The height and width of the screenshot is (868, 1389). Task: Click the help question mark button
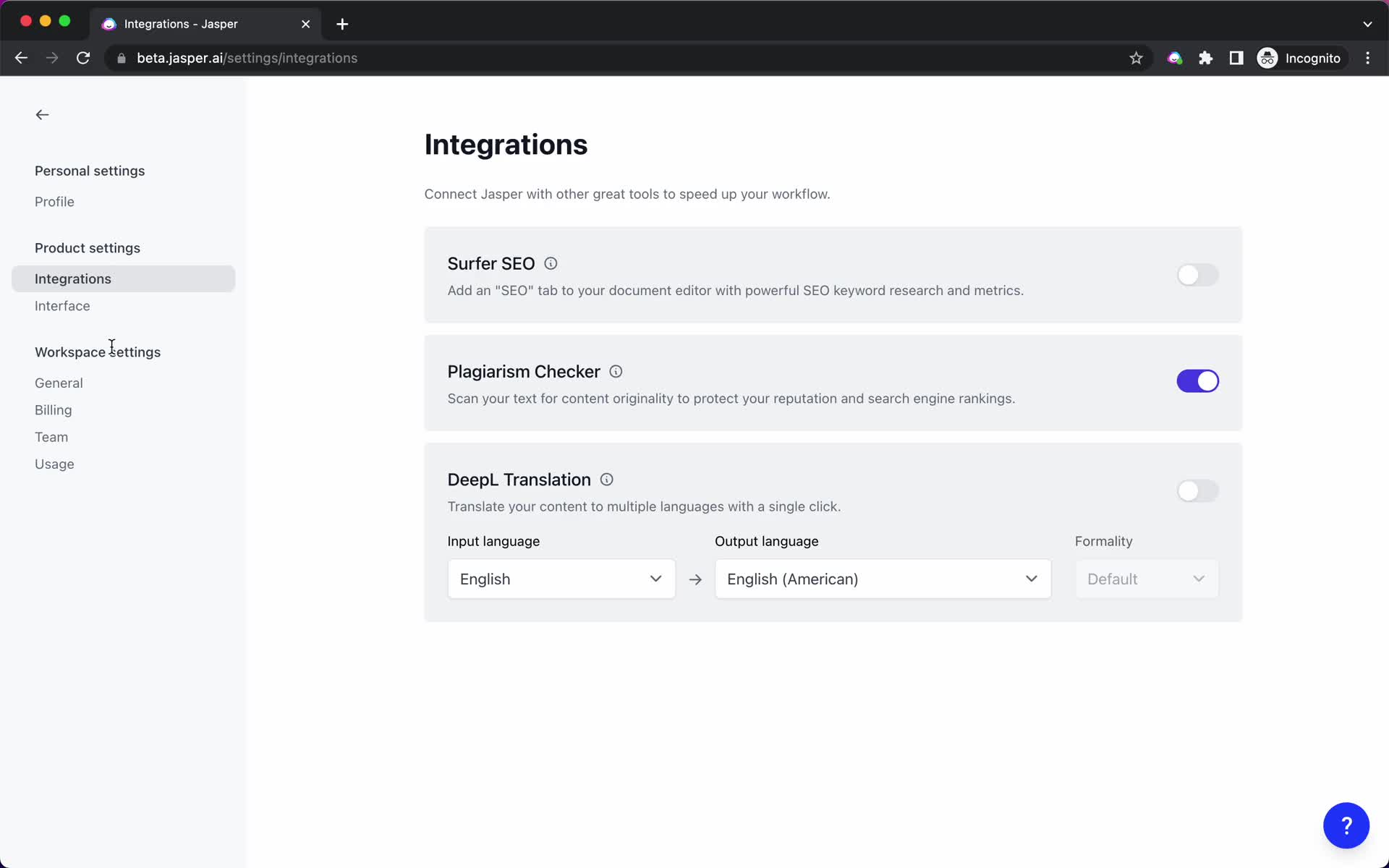[1346, 826]
